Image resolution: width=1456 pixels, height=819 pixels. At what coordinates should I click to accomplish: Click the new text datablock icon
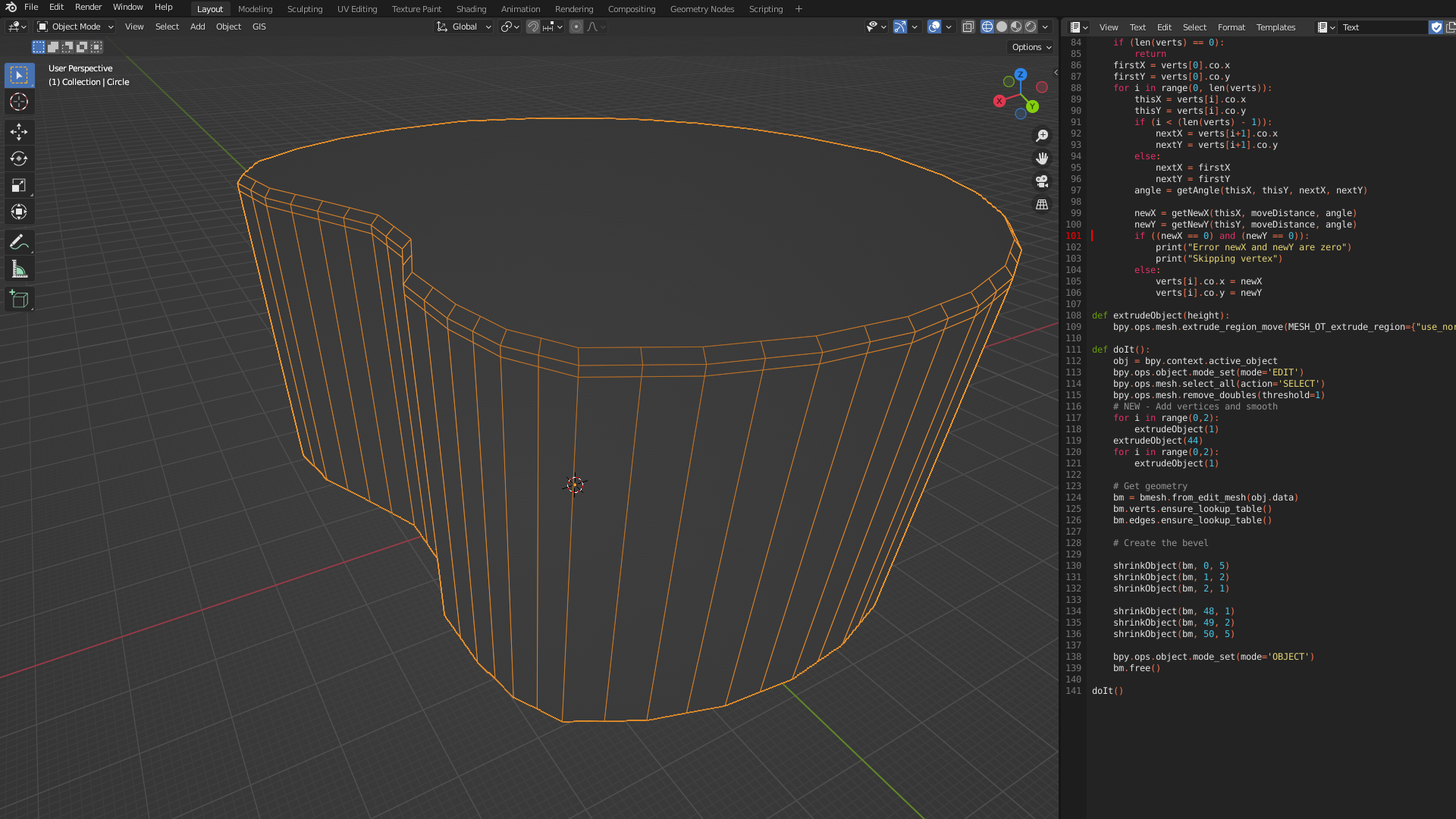(1450, 27)
